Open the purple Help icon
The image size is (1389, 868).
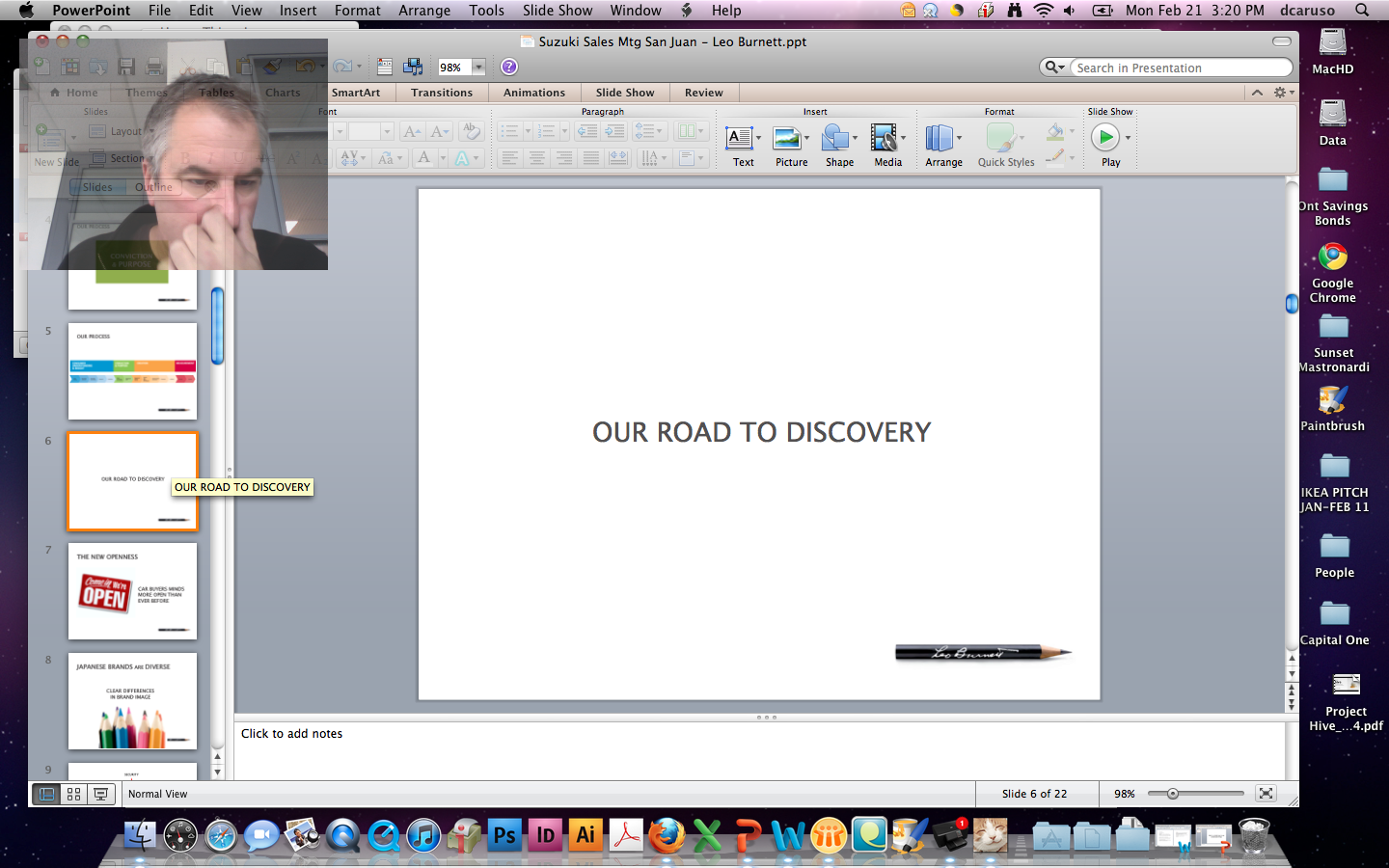509,67
